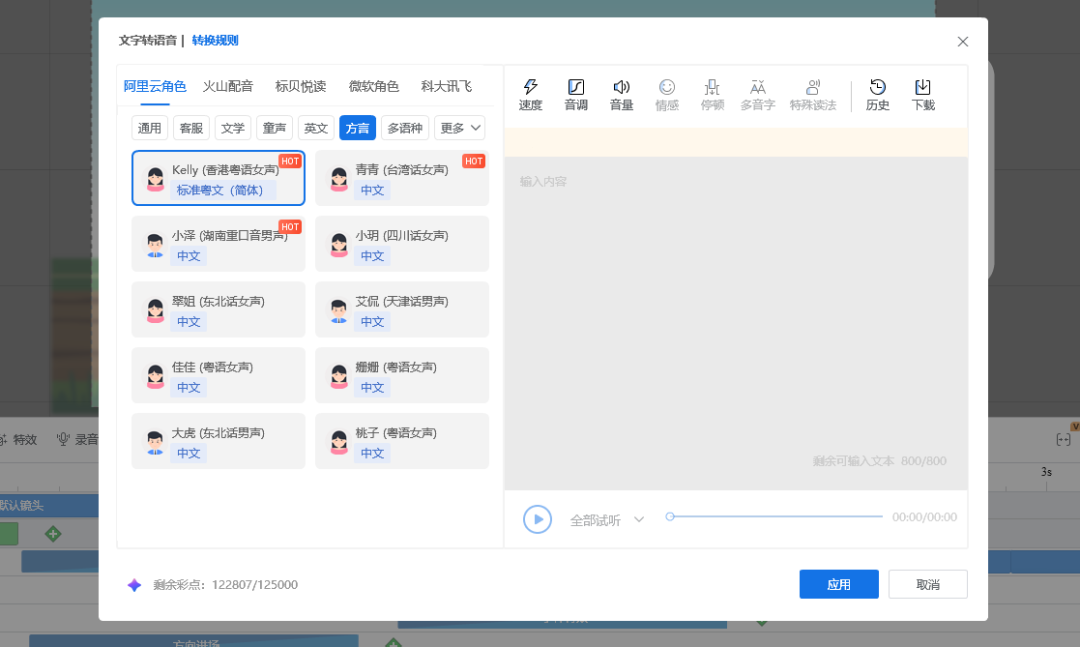Click the 下载 download icon
This screenshot has height=647, width=1080.
(923, 95)
